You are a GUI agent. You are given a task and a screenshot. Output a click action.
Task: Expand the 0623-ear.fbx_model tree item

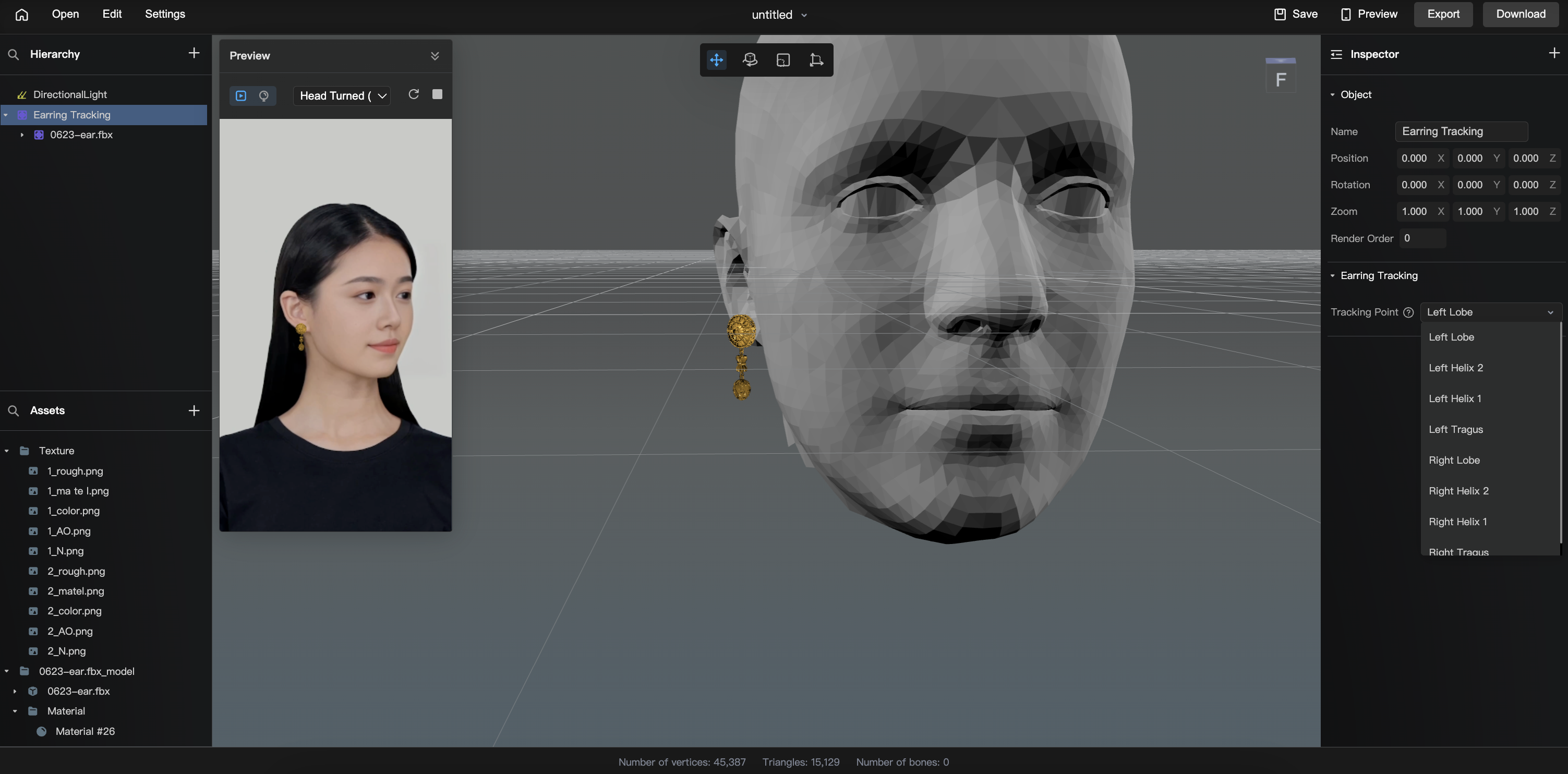point(7,672)
